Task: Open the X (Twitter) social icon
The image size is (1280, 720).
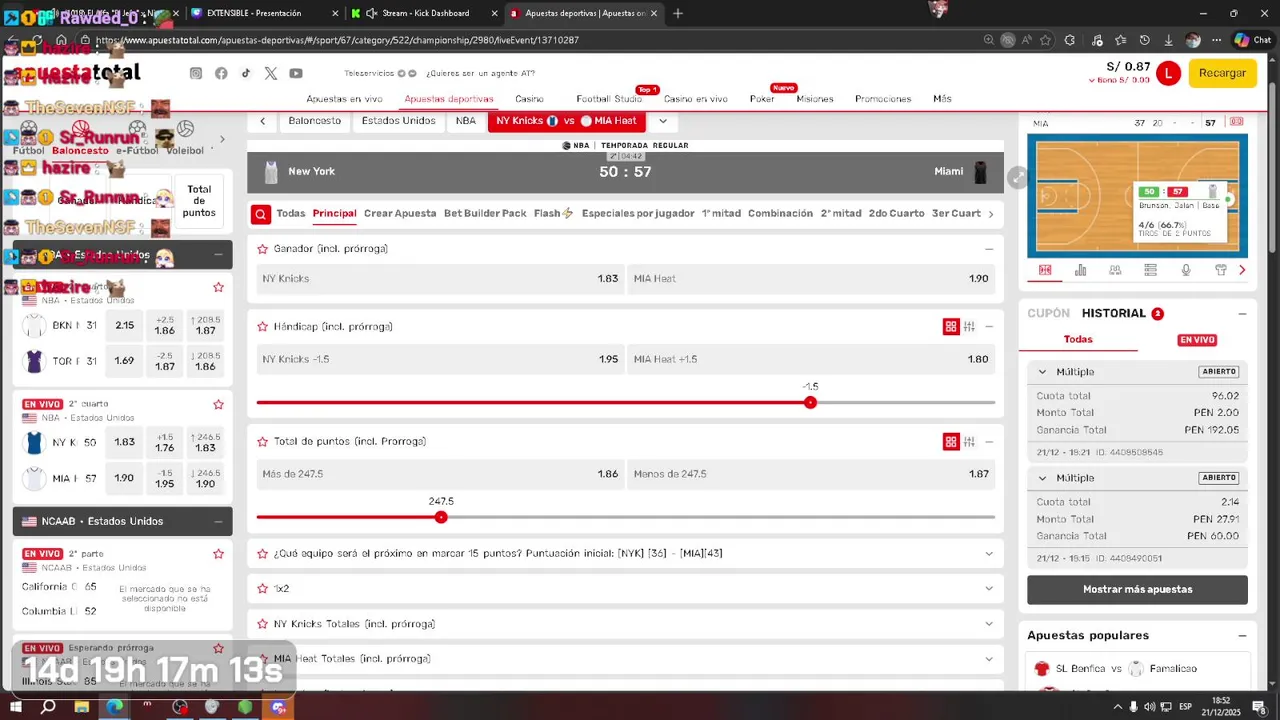Action: coord(271,73)
